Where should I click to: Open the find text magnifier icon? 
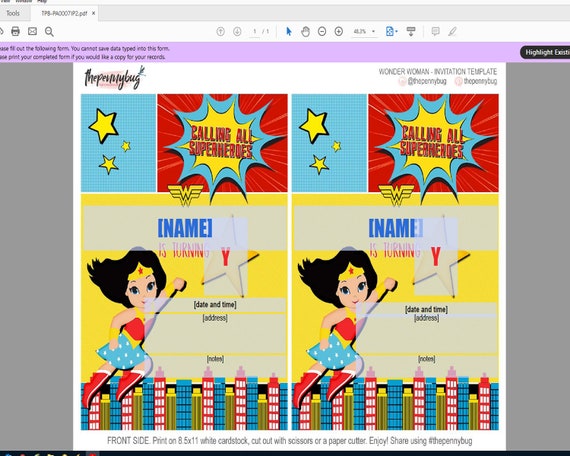(49, 32)
